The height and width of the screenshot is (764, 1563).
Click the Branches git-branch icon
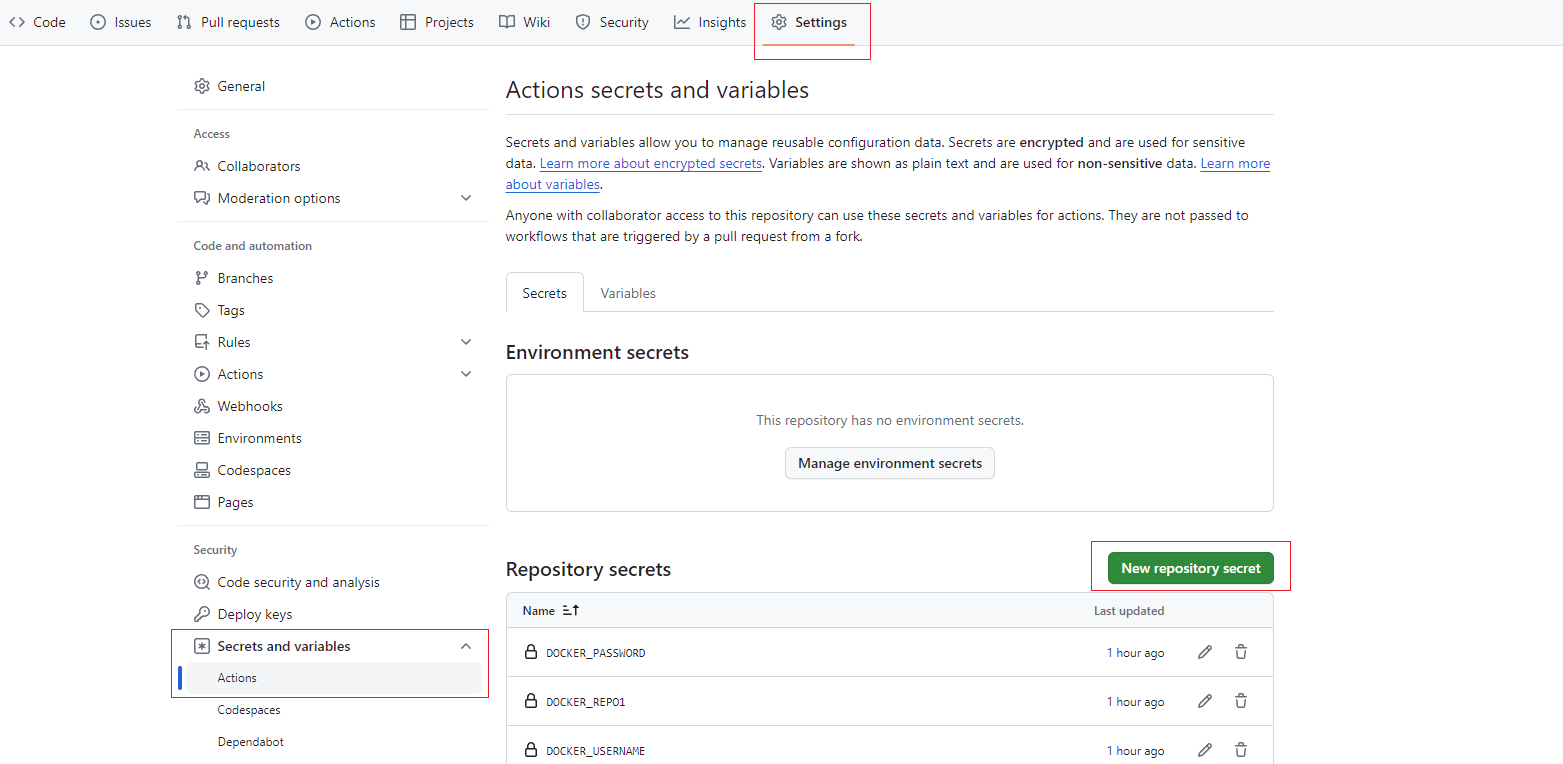(202, 278)
